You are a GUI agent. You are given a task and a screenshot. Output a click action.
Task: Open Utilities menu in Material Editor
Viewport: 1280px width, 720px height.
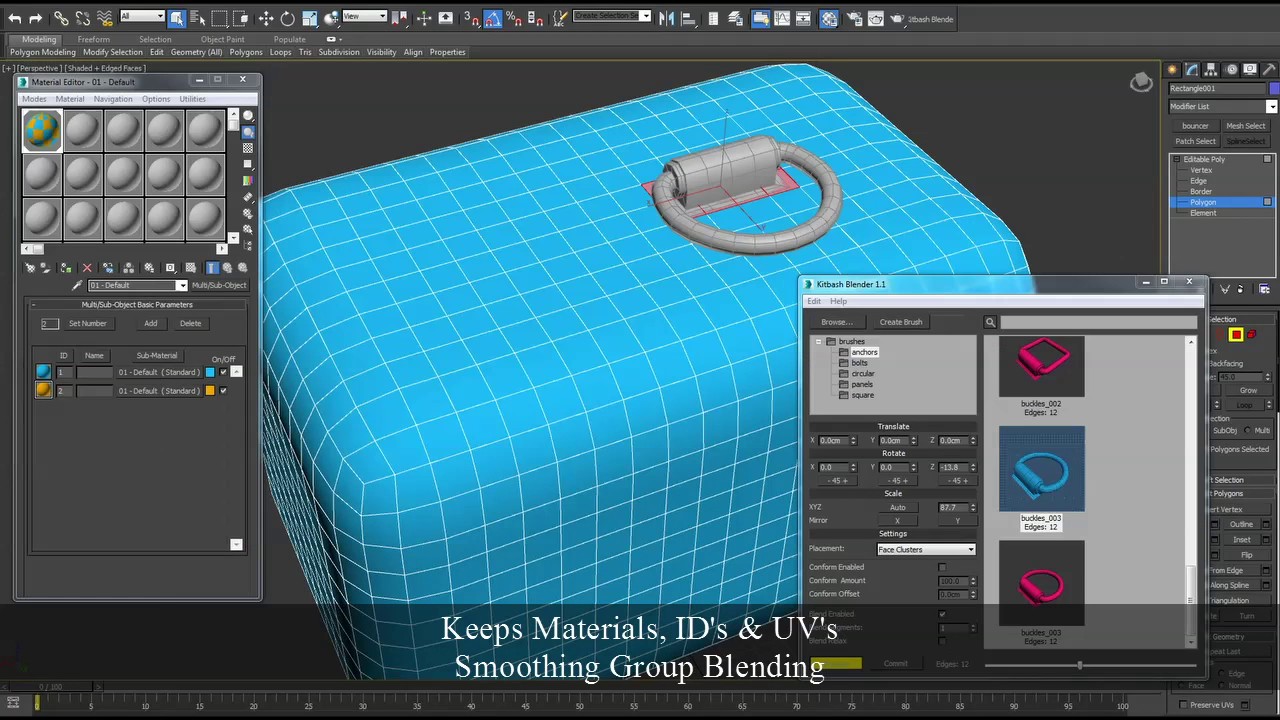[x=192, y=99]
